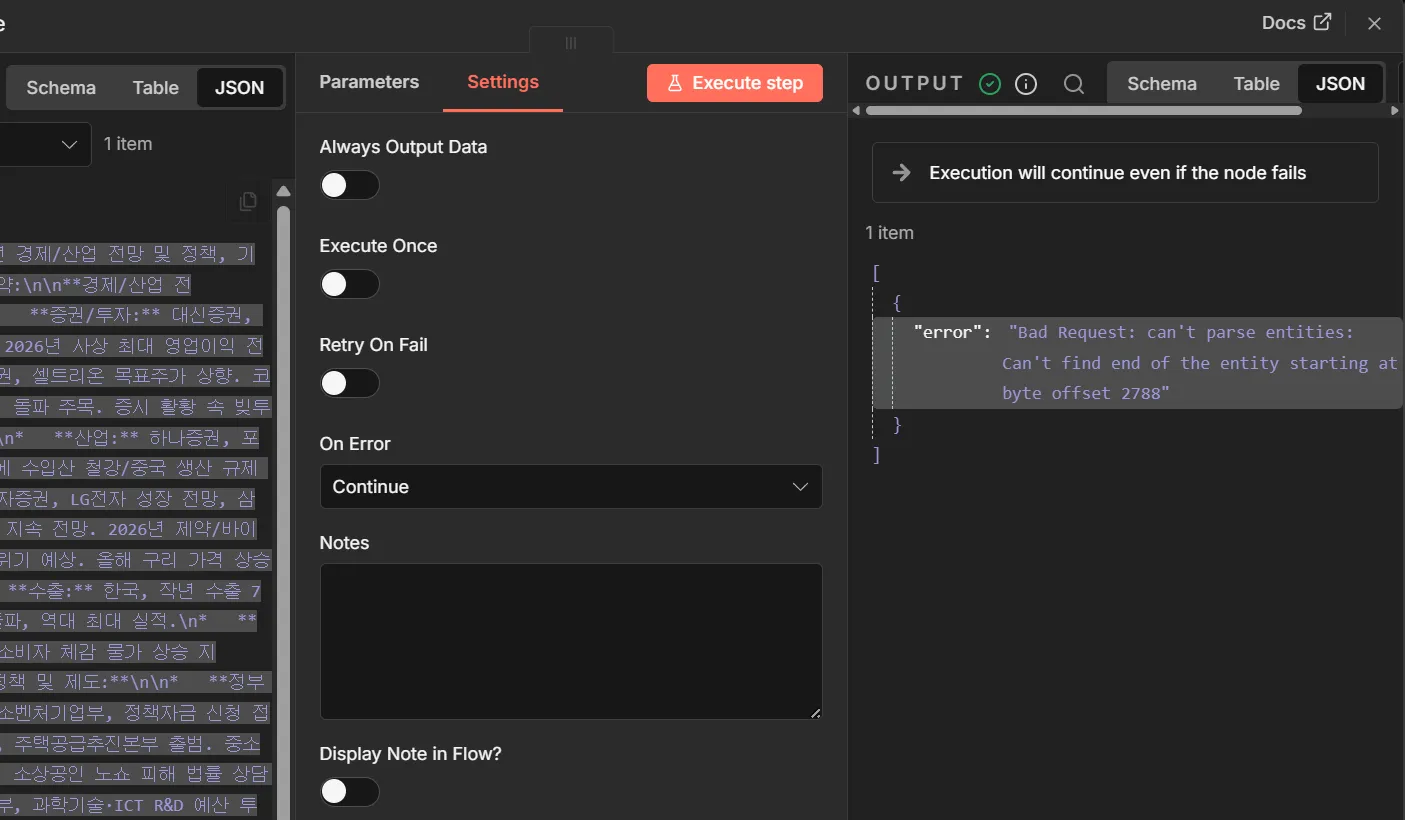Enable the Execute Once switch

[349, 284]
